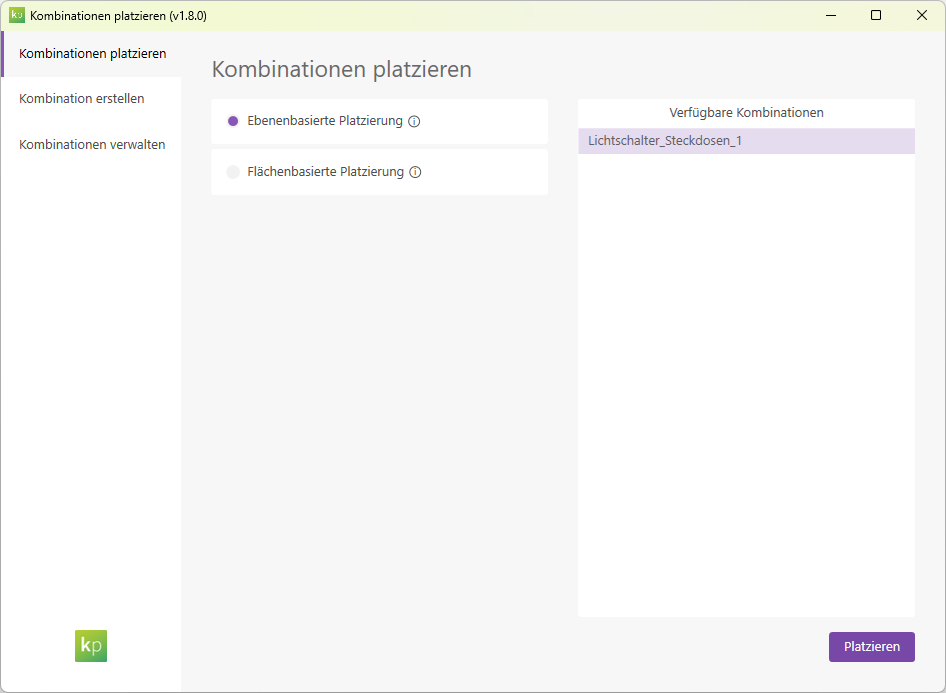The height and width of the screenshot is (693, 946).
Task: Select the Ebenenbasierte Platzierung radio button
Action: pyautogui.click(x=233, y=121)
